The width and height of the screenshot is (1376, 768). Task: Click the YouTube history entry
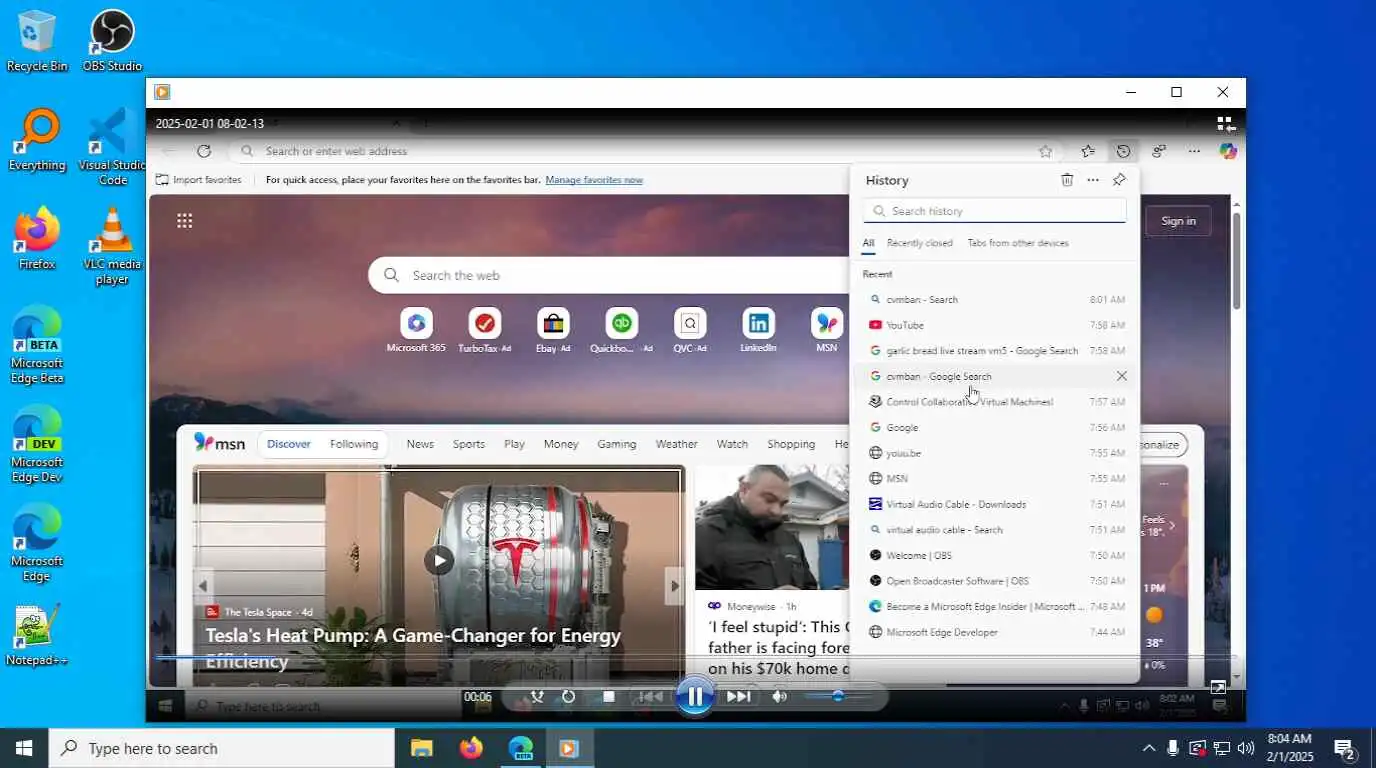[995, 325]
